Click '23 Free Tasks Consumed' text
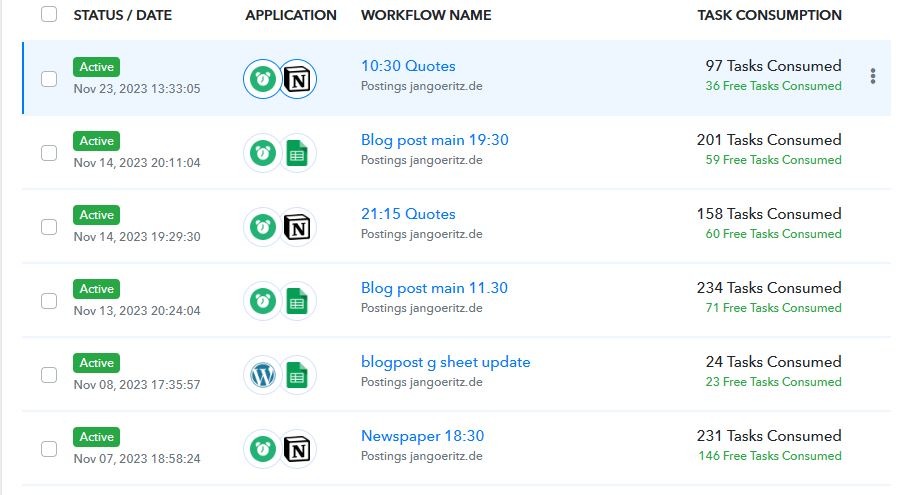 point(773,382)
